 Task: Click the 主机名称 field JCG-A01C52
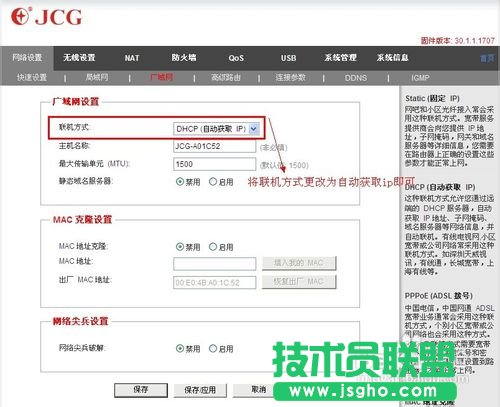click(214, 146)
